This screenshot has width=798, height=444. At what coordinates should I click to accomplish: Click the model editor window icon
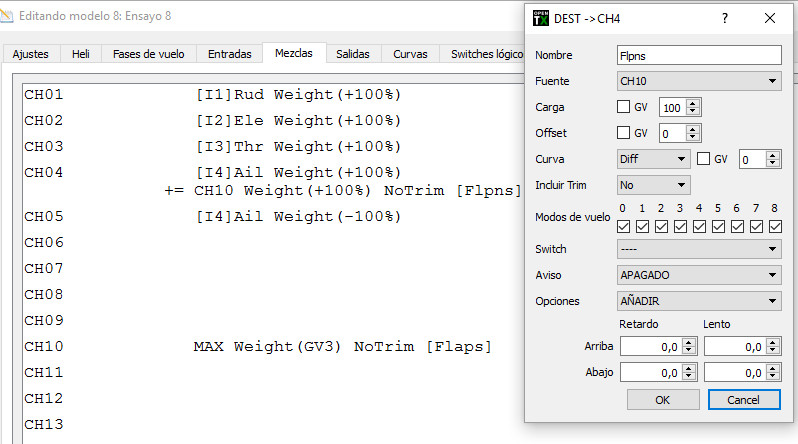(x=8, y=16)
